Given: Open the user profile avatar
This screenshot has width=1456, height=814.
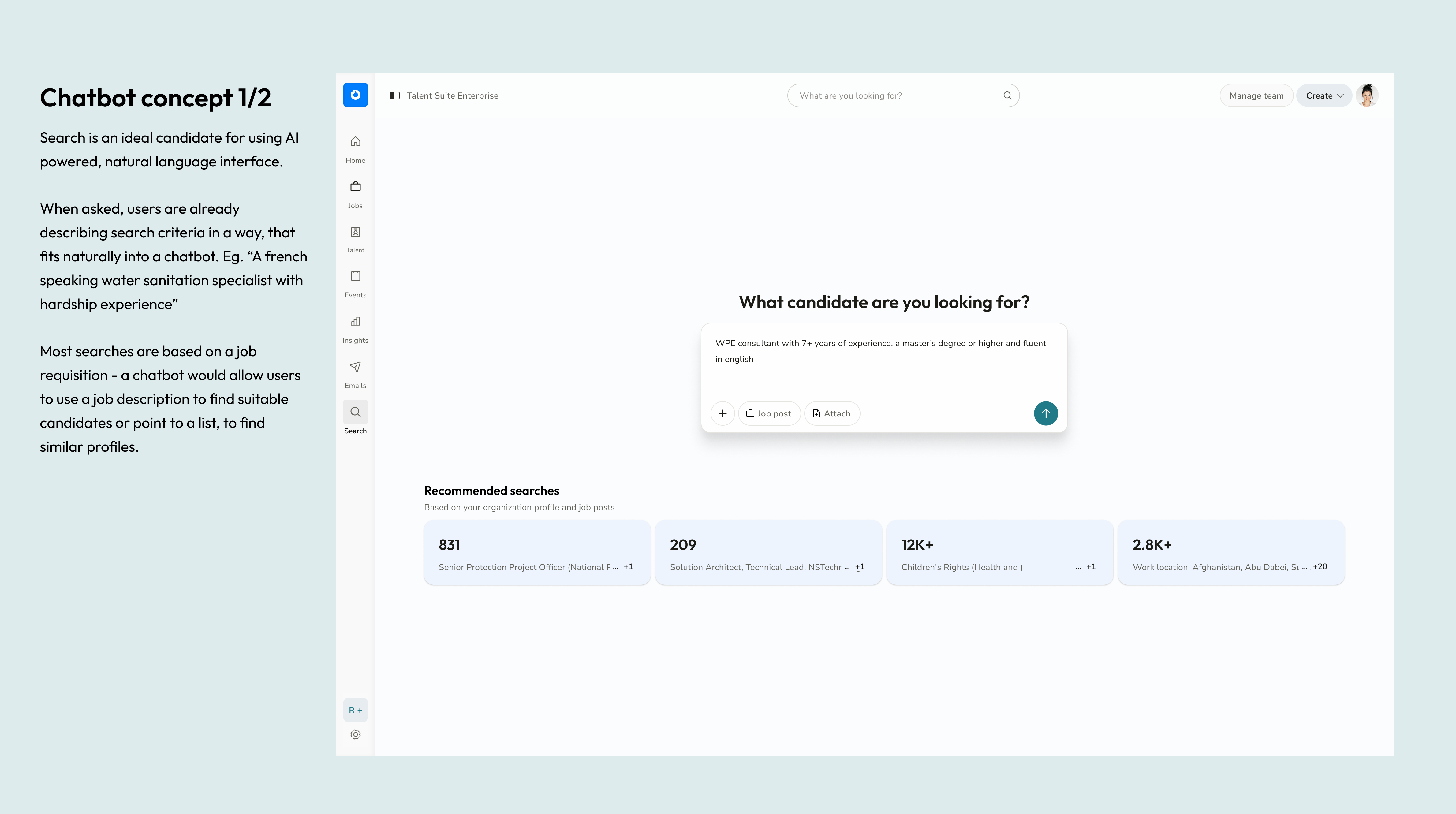Looking at the screenshot, I should click(x=1367, y=95).
